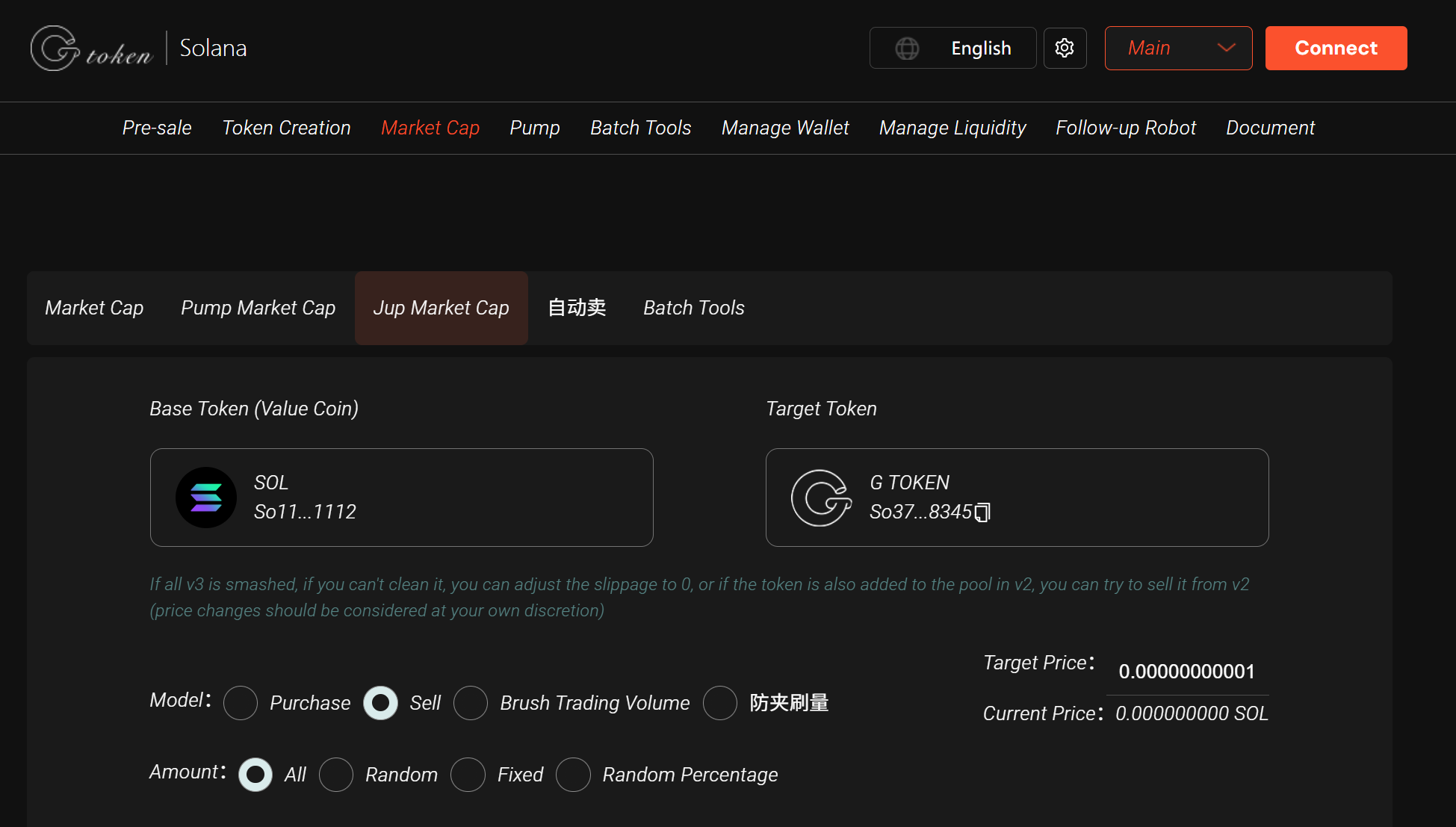Copy the G TOKEN address icon
The height and width of the screenshot is (827, 1456).
point(983,512)
